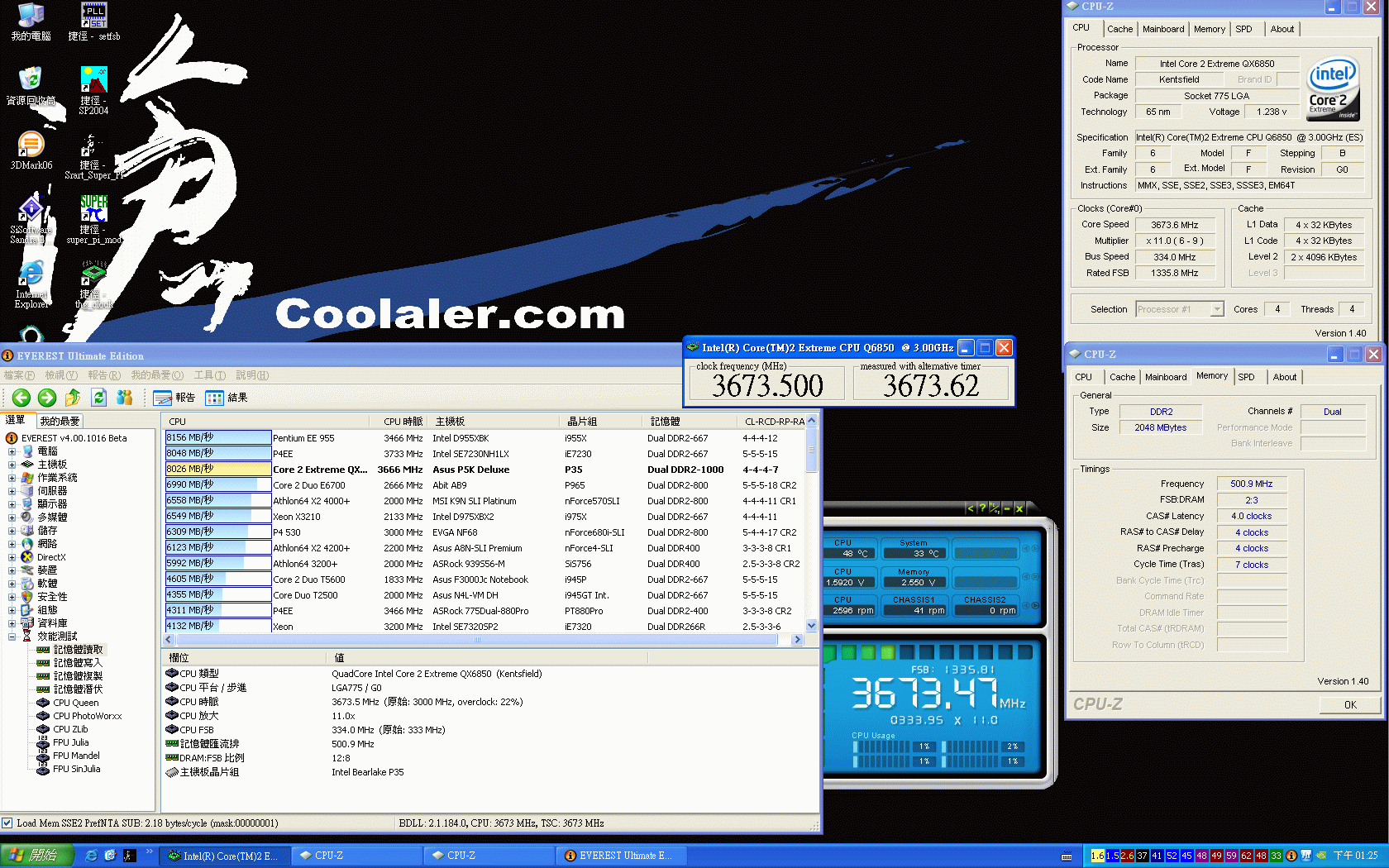The height and width of the screenshot is (868, 1389).
Task: Select the Internet Explorer desktop icon
Action: [31, 285]
